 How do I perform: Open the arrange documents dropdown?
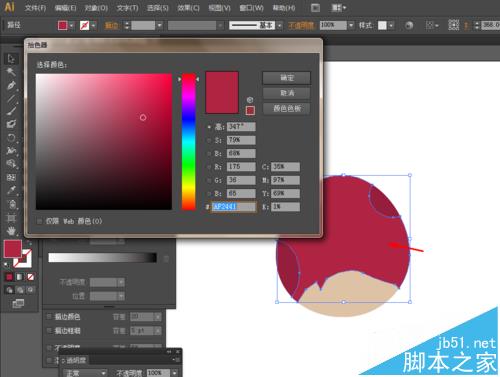pos(339,8)
